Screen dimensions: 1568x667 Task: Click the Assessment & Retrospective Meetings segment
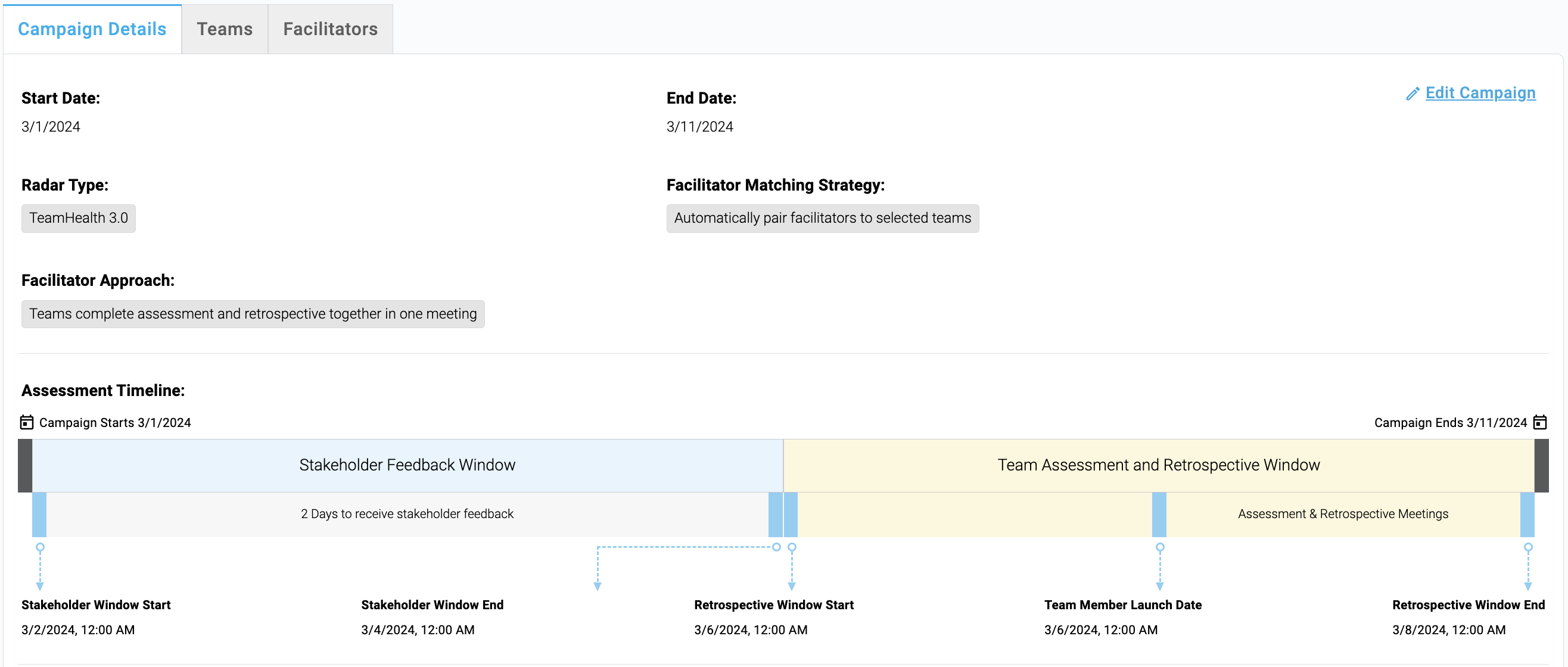coord(1343,515)
